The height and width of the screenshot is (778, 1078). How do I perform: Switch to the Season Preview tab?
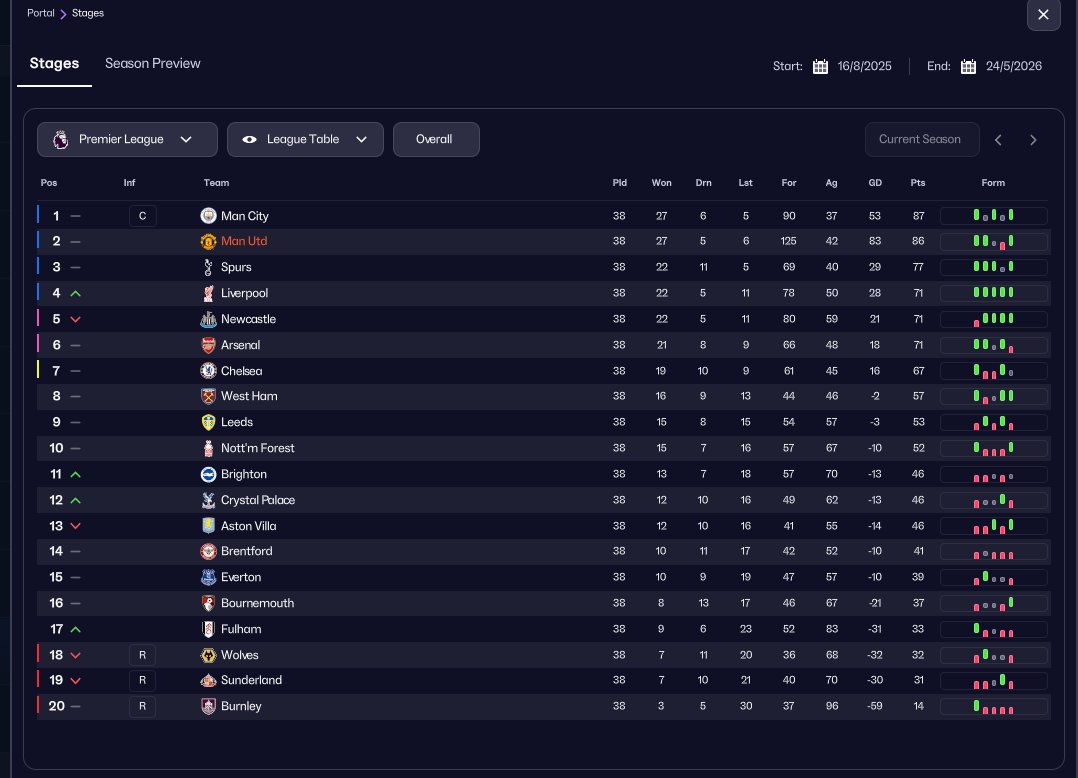153,64
